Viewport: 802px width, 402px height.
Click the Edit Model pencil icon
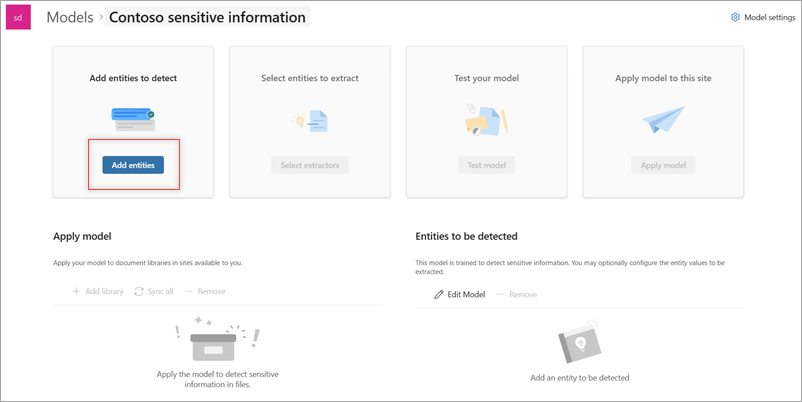pyautogui.click(x=438, y=295)
